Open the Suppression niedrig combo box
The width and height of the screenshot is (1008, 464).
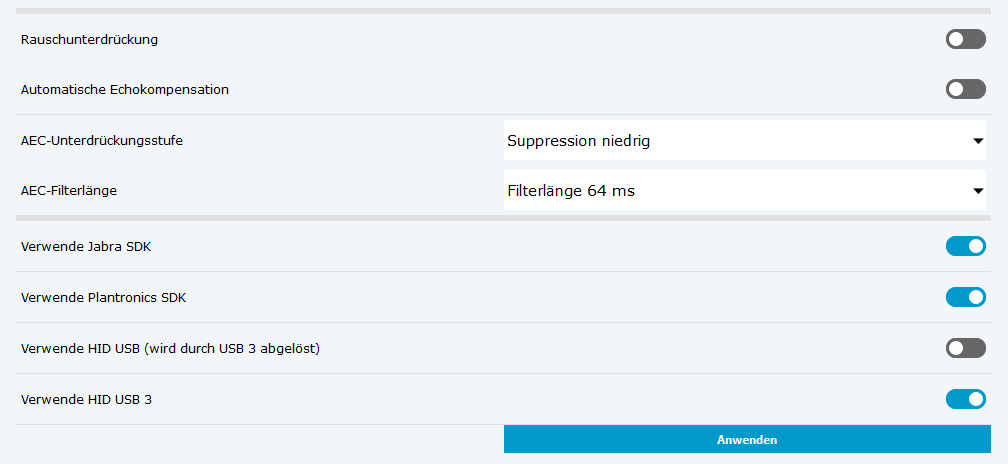740,141
